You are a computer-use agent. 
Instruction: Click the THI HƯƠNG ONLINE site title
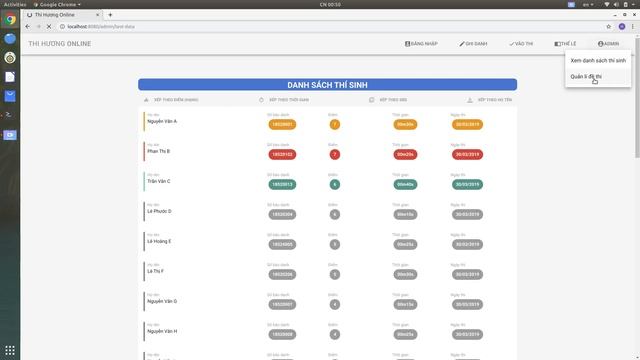tap(60, 44)
